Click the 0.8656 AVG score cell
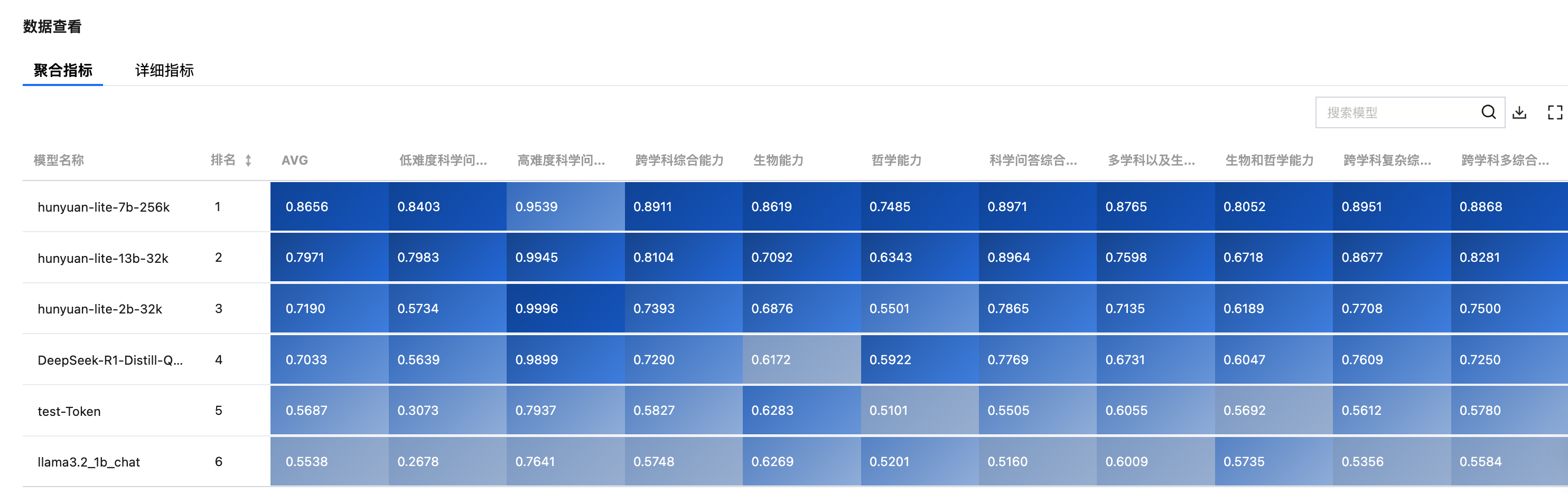Screen dimensions: 1568x494 pyautogui.click(x=329, y=207)
